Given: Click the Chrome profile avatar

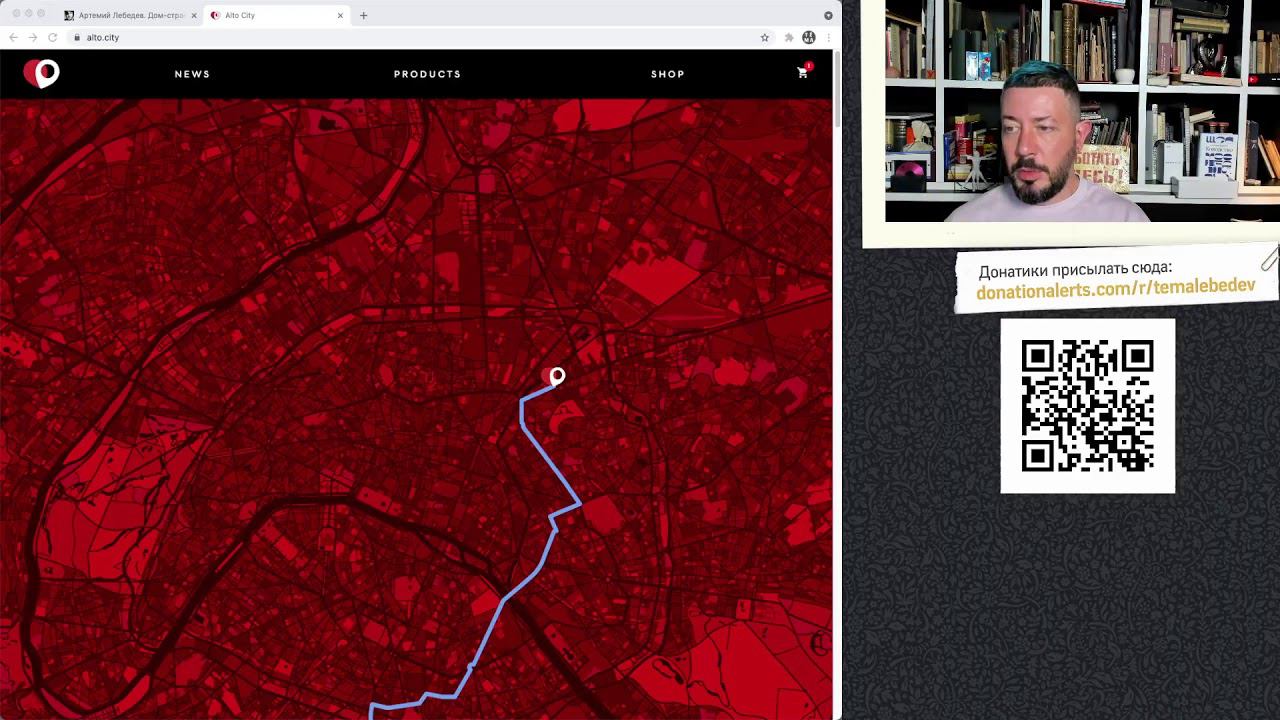Looking at the screenshot, I should pos(809,37).
